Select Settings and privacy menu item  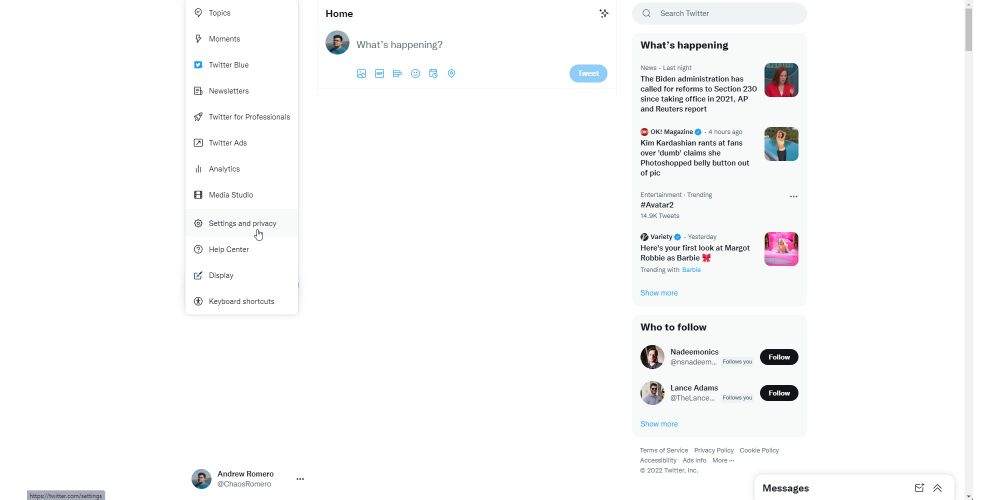[242, 223]
